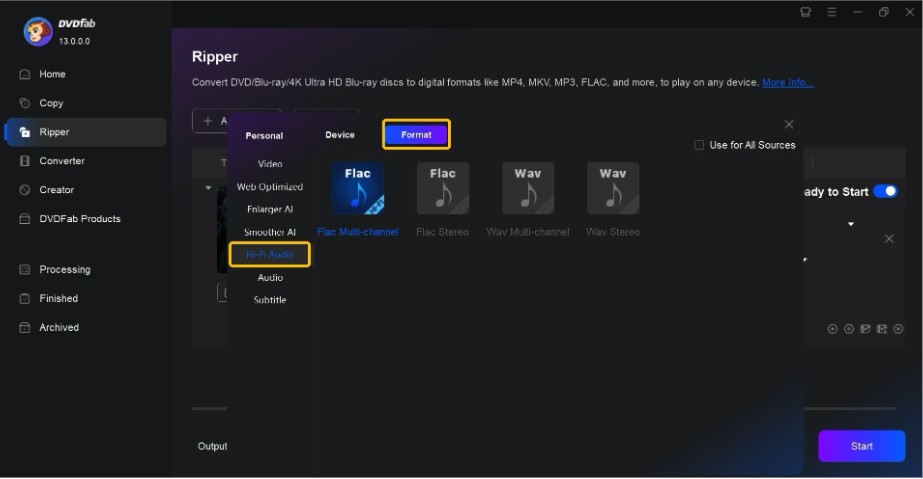The image size is (923, 479).
Task: Open the skin shirt icon in title bar
Action: [x=805, y=12]
